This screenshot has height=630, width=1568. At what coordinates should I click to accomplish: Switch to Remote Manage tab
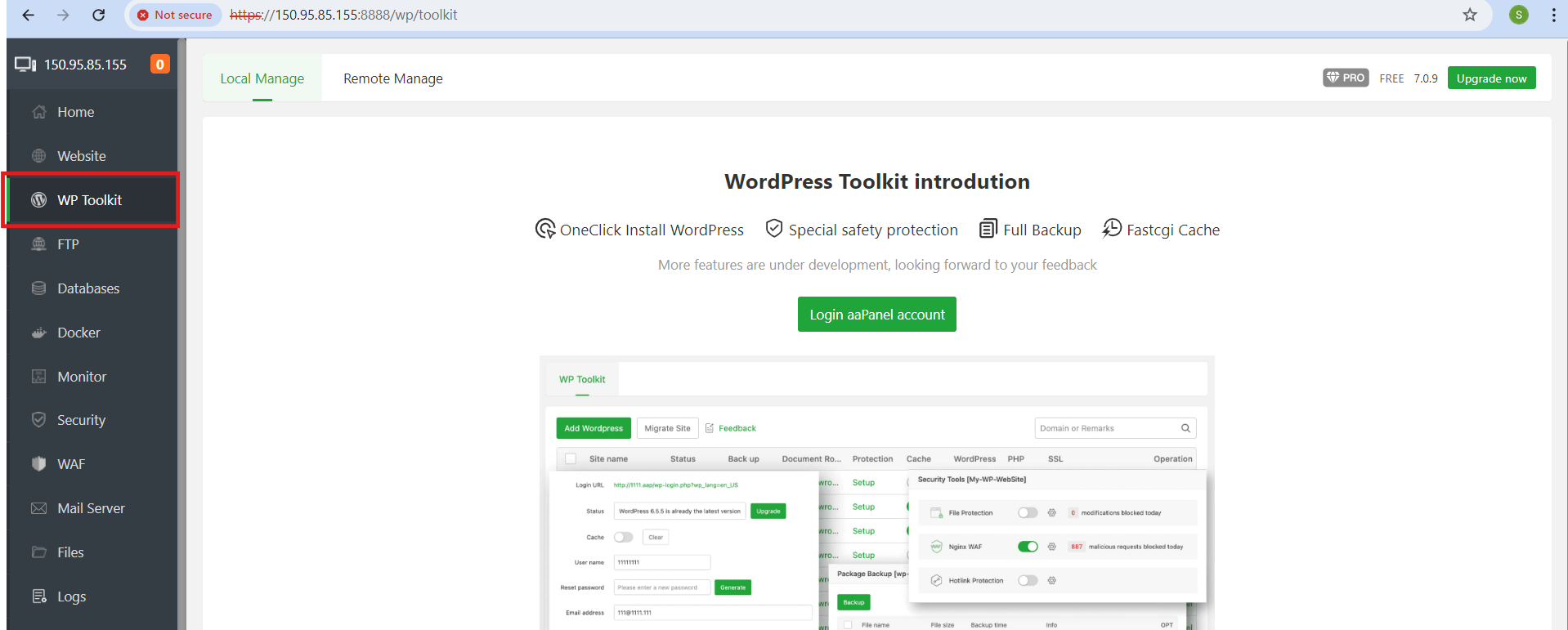click(393, 78)
